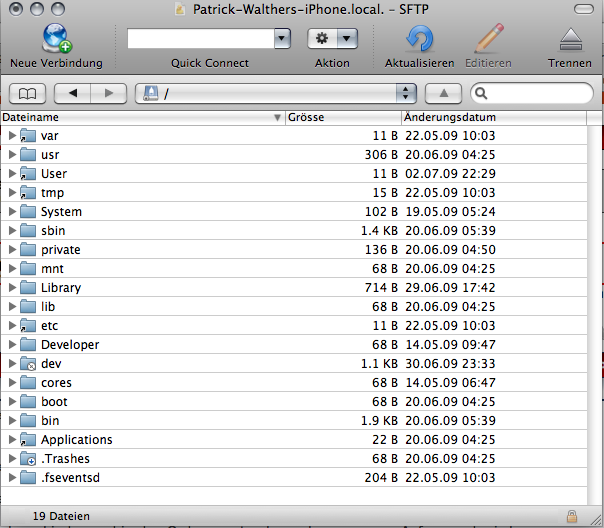Go to parent folder with up arrow
Screen dimensions: 604x528
443,93
